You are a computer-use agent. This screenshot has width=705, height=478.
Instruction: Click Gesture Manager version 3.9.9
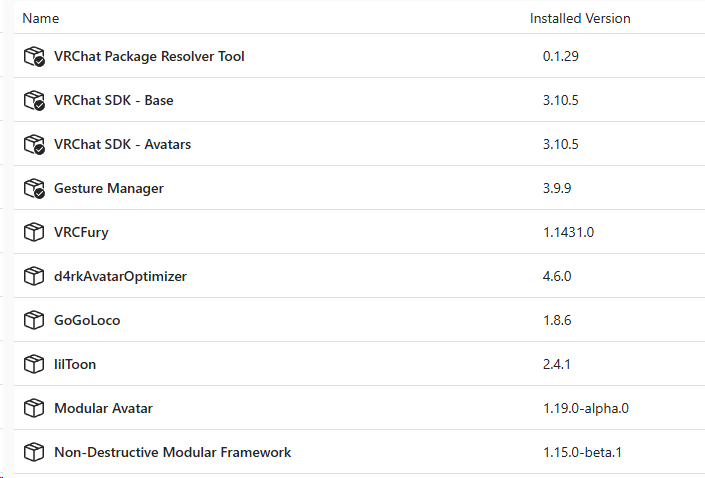click(x=557, y=188)
